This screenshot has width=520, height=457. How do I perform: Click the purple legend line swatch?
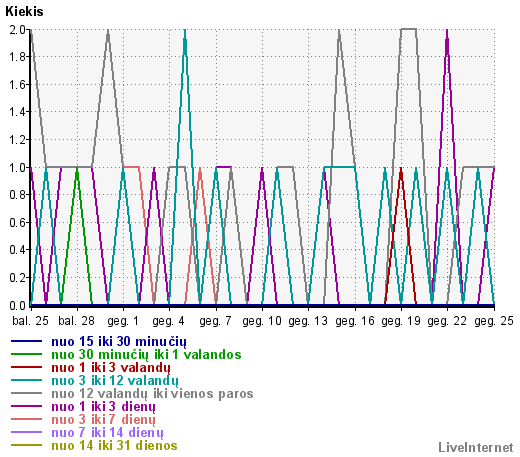tap(26, 406)
